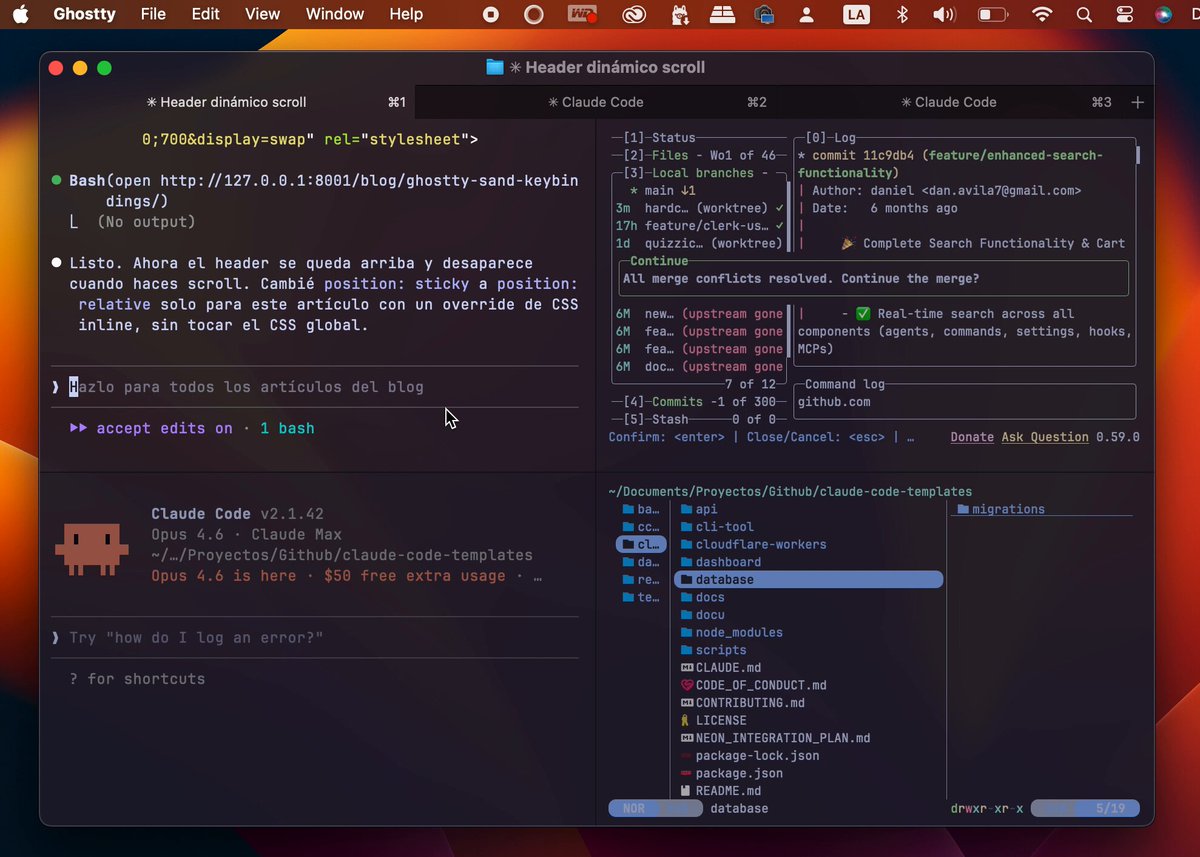The image size is (1200, 857).
Task: Open the File menu
Action: pyautogui.click(x=153, y=14)
